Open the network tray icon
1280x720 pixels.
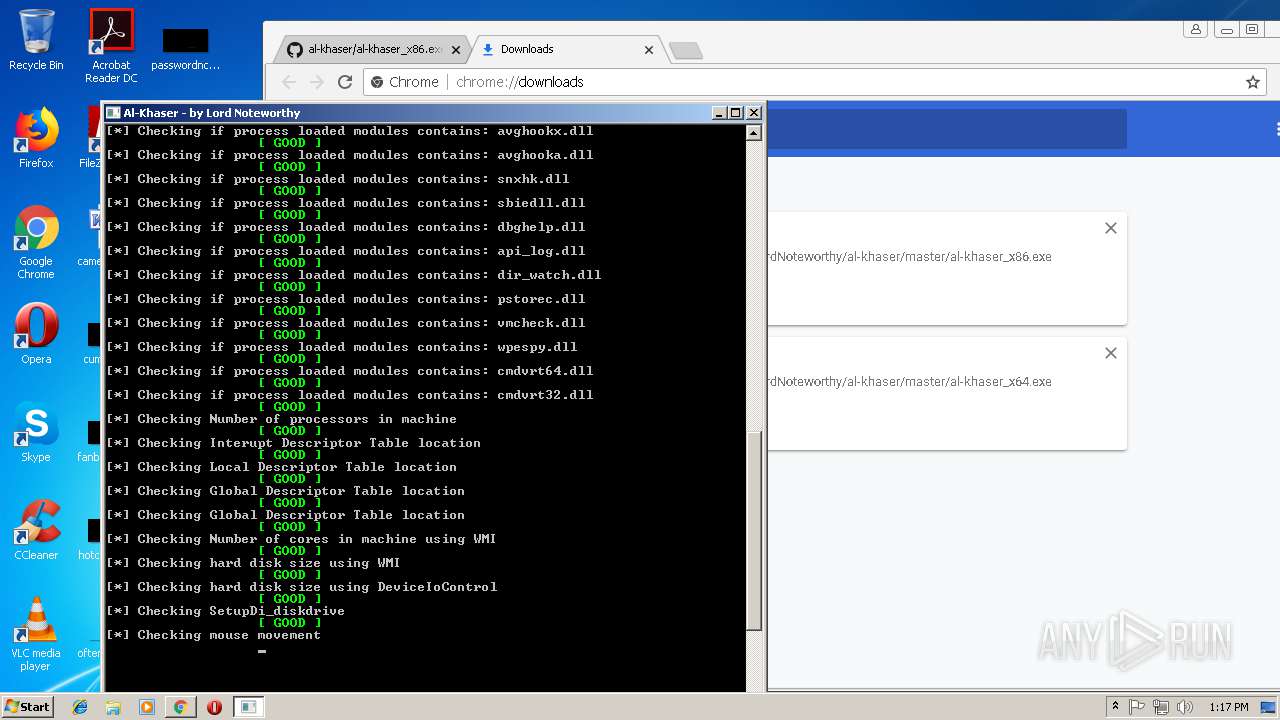[x=1161, y=707]
